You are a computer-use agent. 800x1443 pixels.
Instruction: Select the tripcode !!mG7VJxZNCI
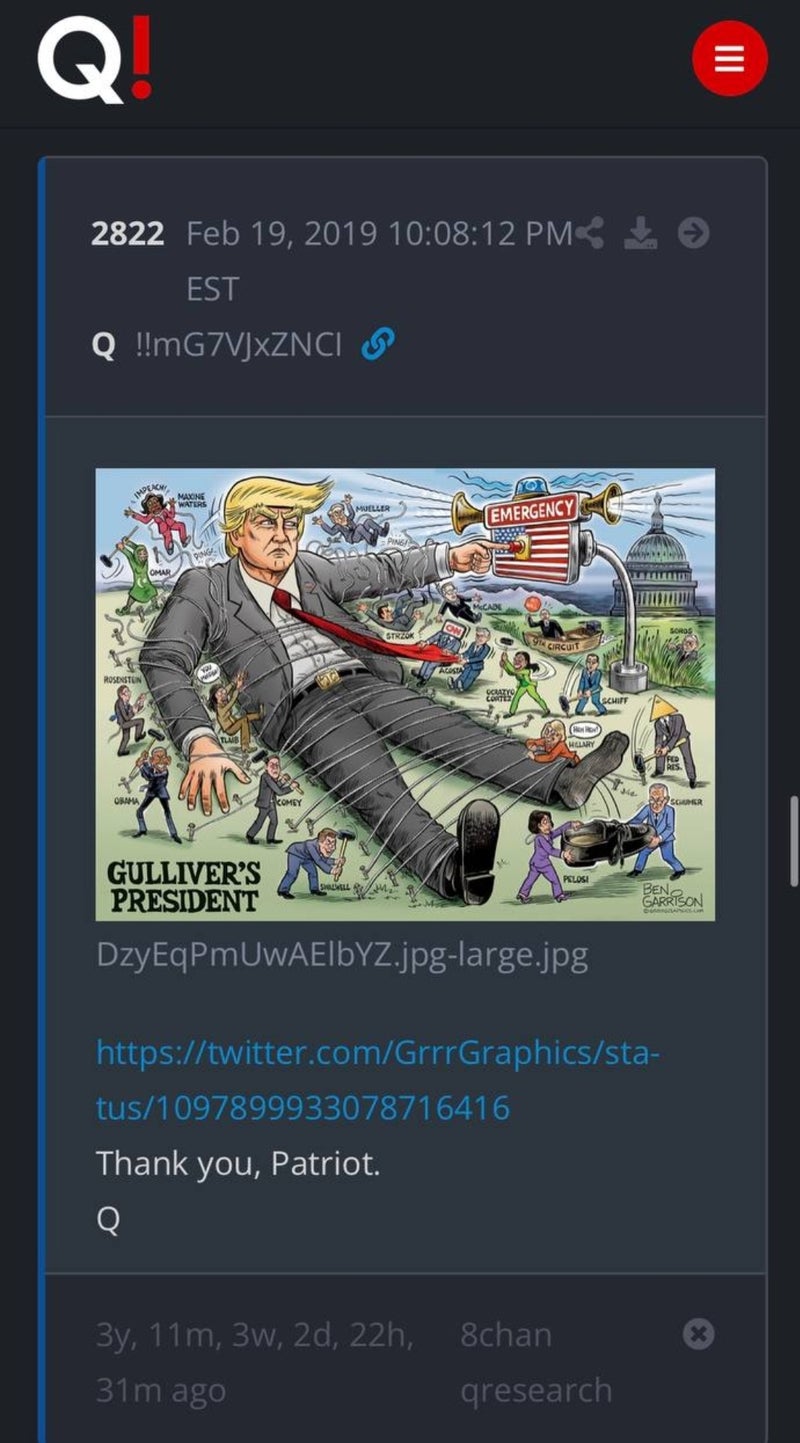coord(237,345)
